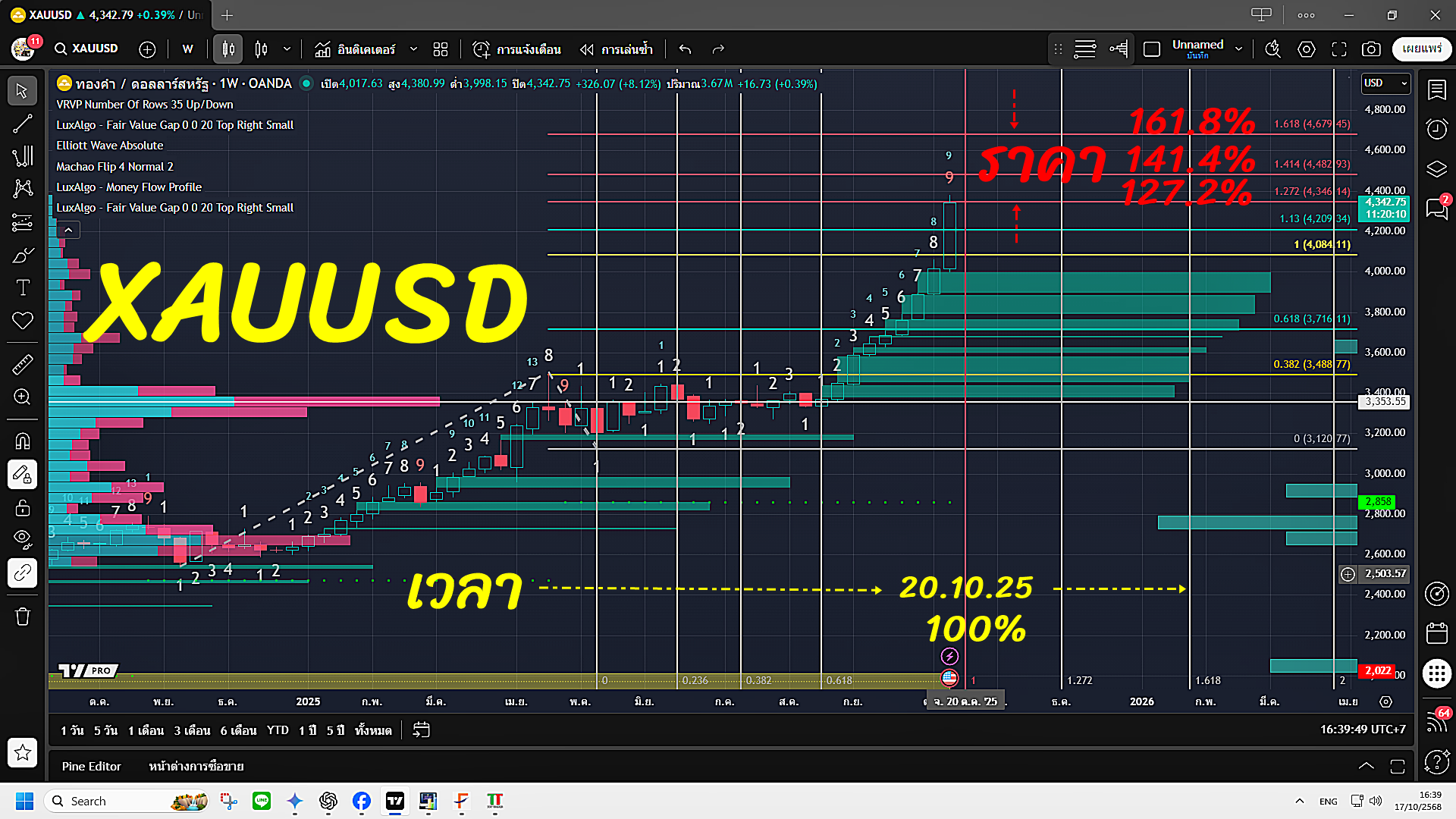Image resolution: width=1456 pixels, height=819 pixels.
Task: Open the ruler measure tool
Action: tap(22, 365)
